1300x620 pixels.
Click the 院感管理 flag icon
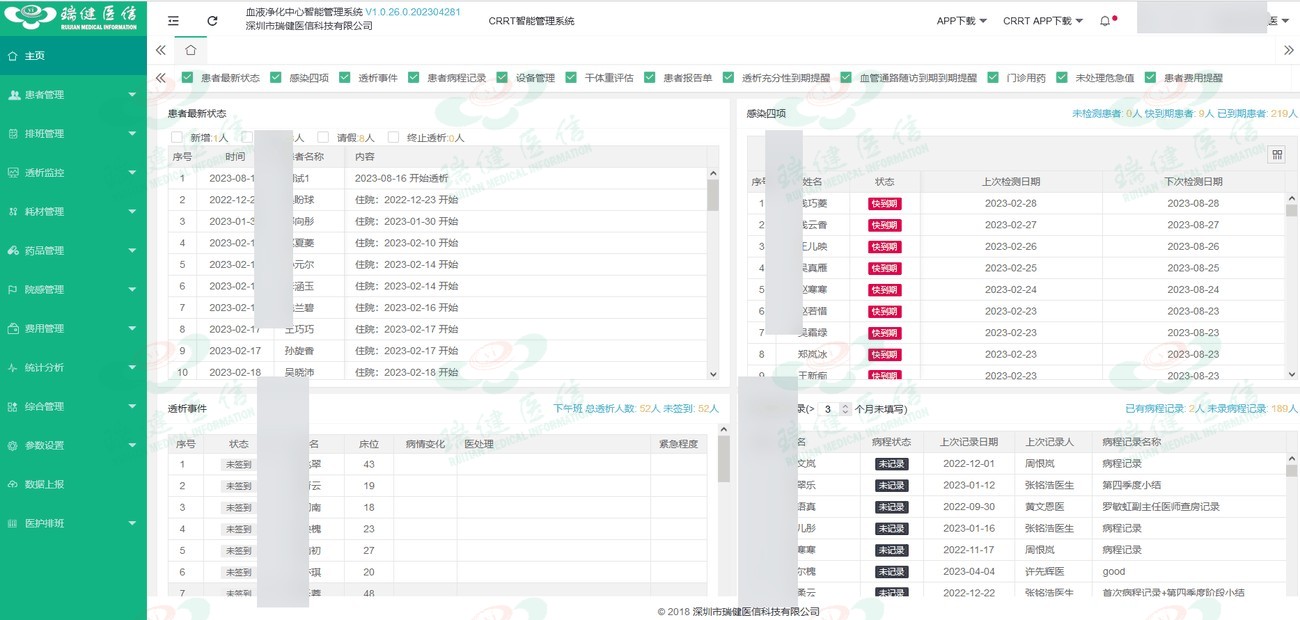pos(14,290)
